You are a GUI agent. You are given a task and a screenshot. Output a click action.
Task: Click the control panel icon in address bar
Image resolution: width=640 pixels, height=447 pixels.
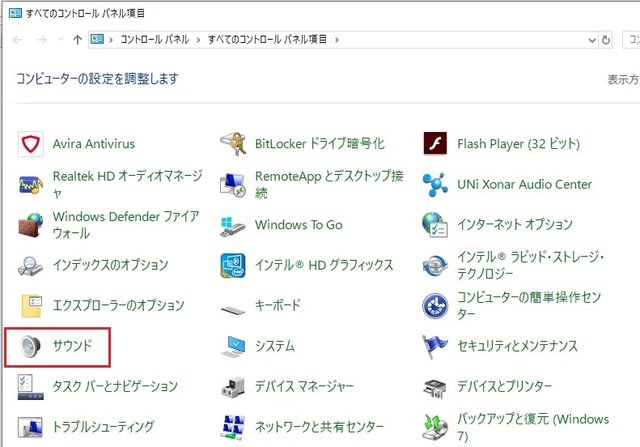pyautogui.click(x=97, y=39)
